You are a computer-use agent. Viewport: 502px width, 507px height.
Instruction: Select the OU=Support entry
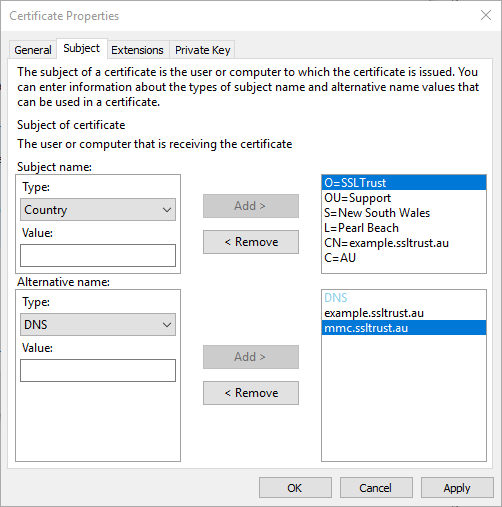pyautogui.click(x=404, y=198)
